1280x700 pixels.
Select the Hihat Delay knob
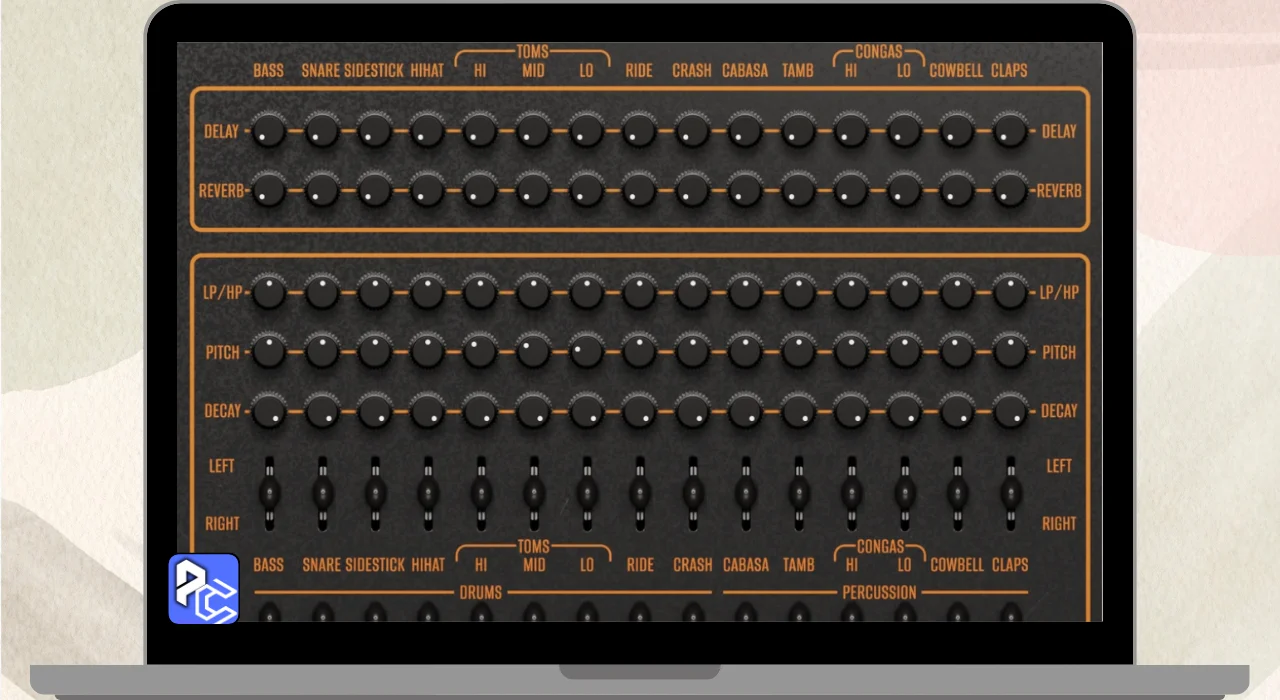[428, 131]
